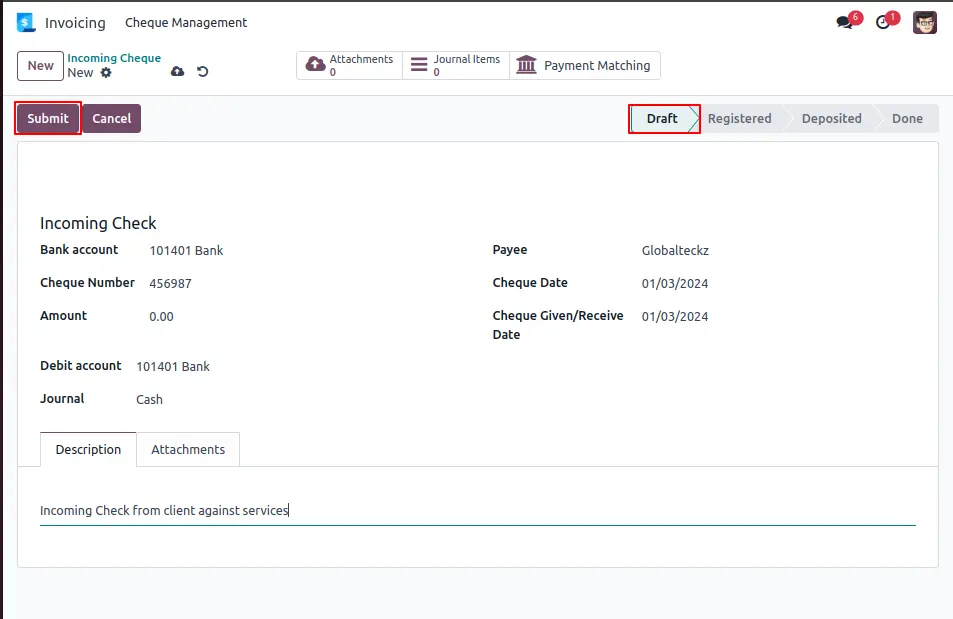This screenshot has height=619, width=953.
Task: Open the user avatar menu
Action: pos(924,22)
